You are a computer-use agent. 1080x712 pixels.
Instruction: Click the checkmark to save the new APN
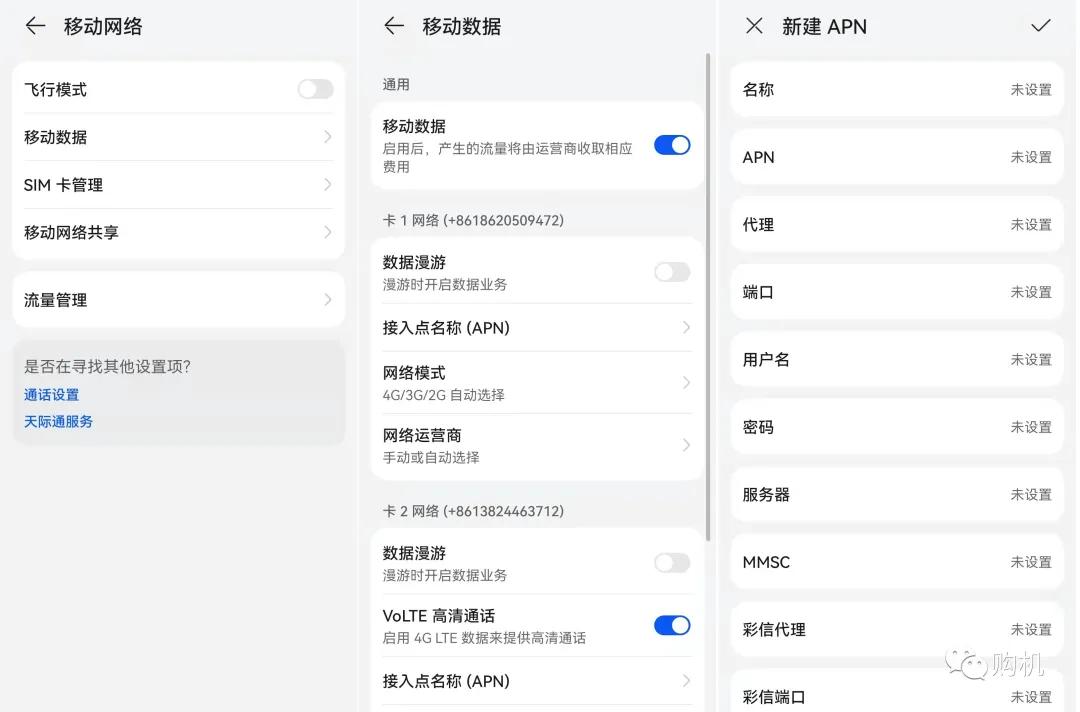(x=1041, y=26)
